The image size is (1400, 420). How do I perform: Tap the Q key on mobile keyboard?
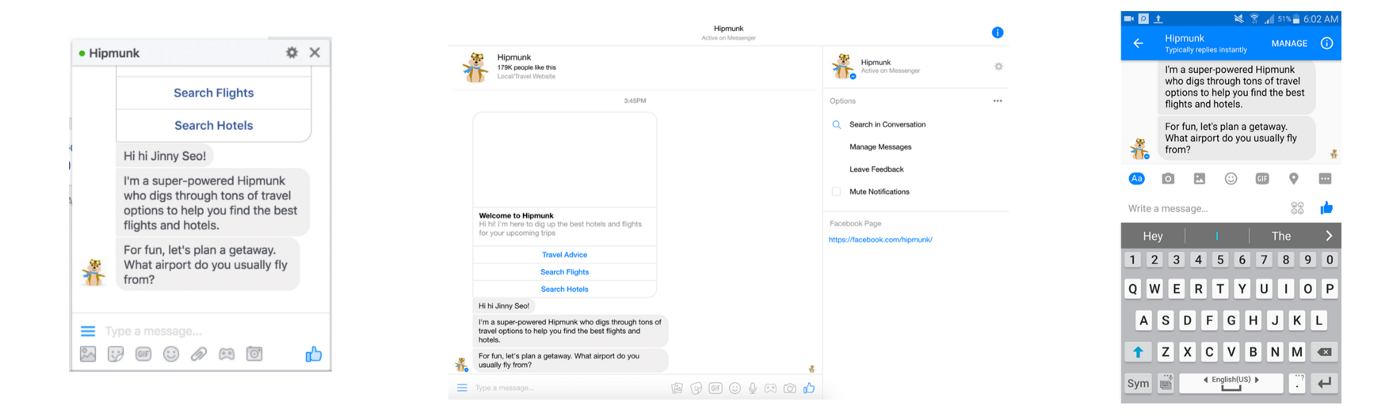click(1133, 289)
